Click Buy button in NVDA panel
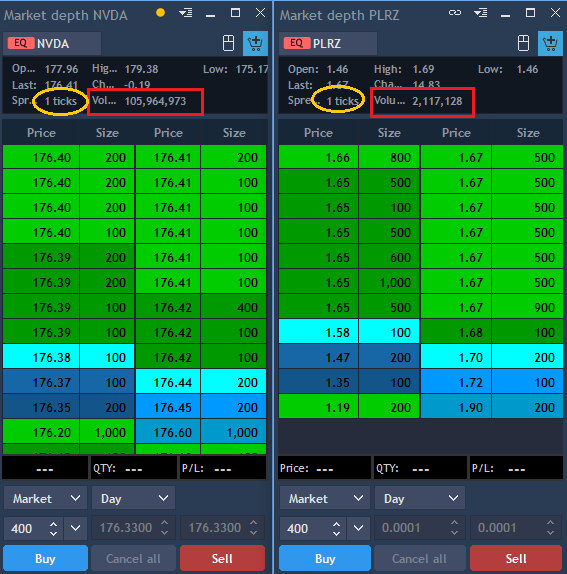Image resolution: width=567 pixels, height=574 pixels. (x=45, y=558)
